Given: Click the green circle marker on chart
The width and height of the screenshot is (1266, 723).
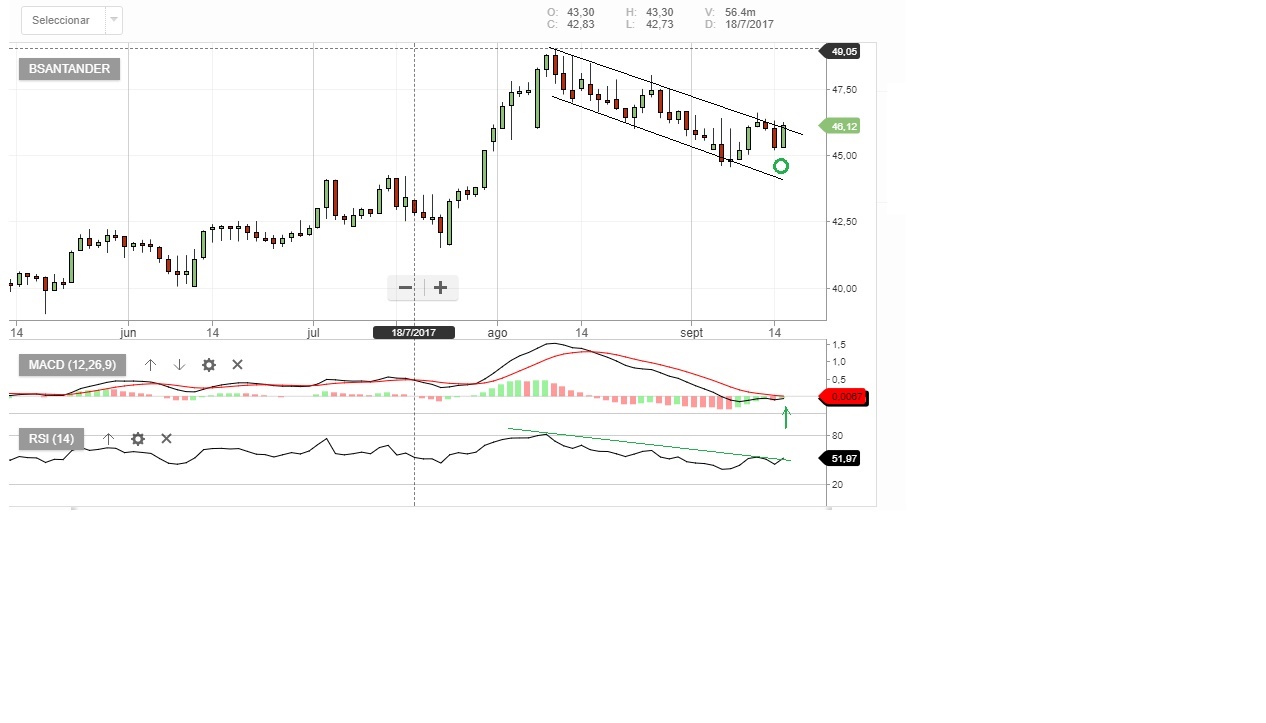Looking at the screenshot, I should 781,166.
